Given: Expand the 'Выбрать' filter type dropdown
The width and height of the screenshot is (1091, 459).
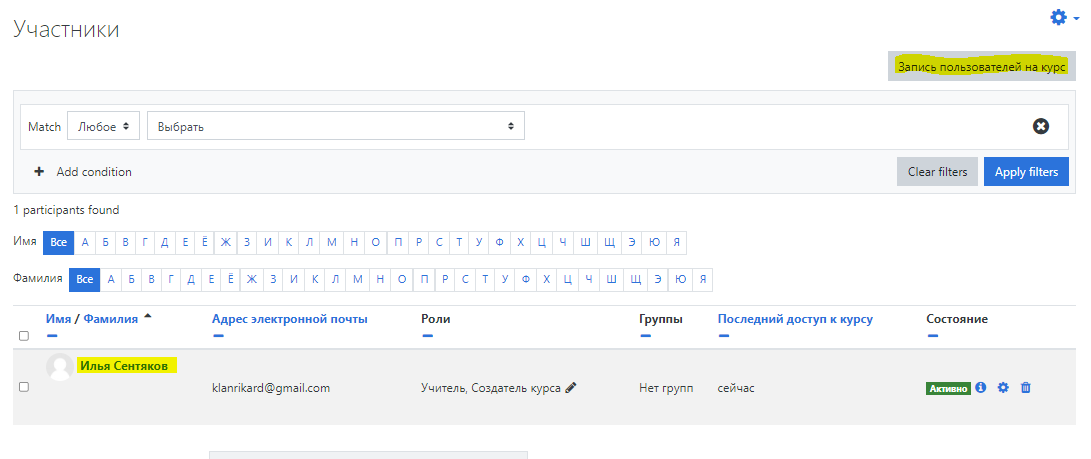Looking at the screenshot, I should click(335, 126).
